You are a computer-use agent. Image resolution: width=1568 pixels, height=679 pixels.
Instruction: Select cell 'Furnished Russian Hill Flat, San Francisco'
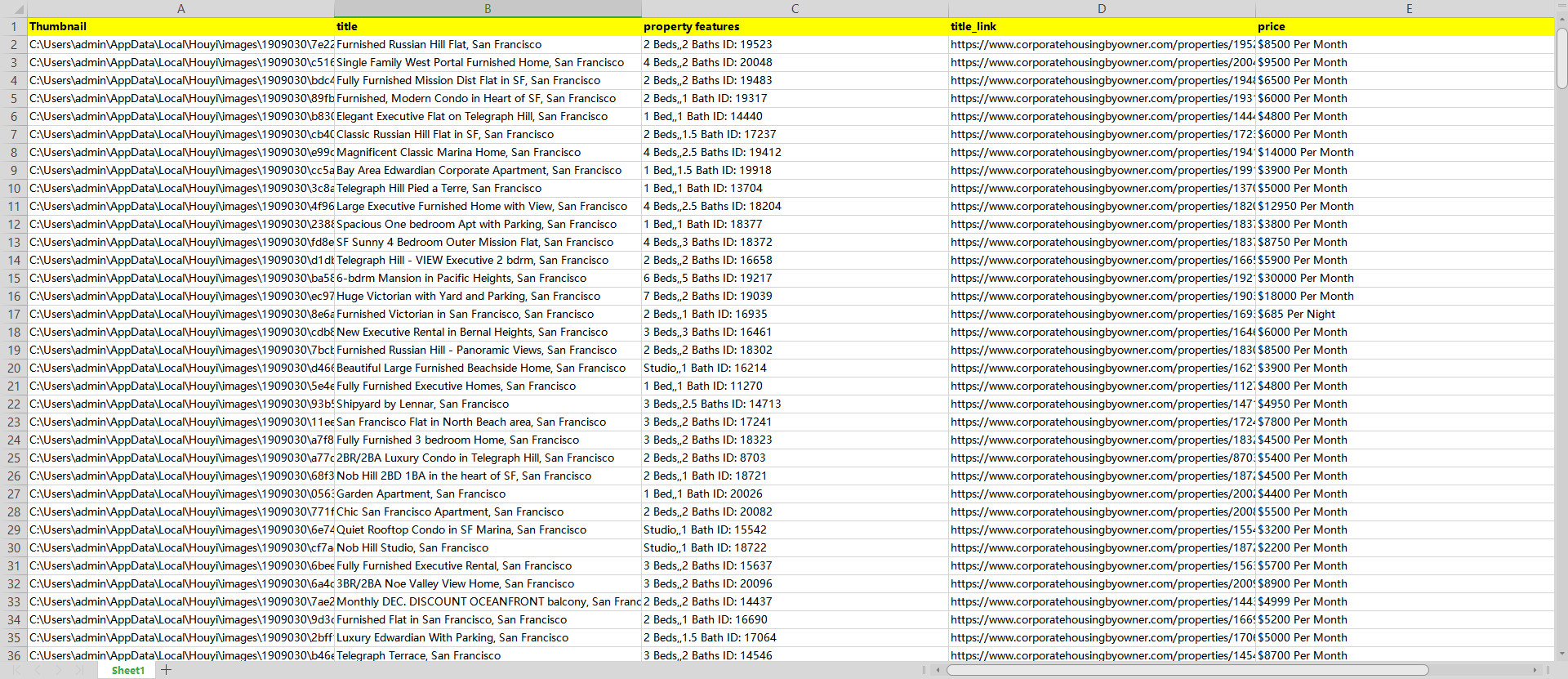tap(488, 44)
